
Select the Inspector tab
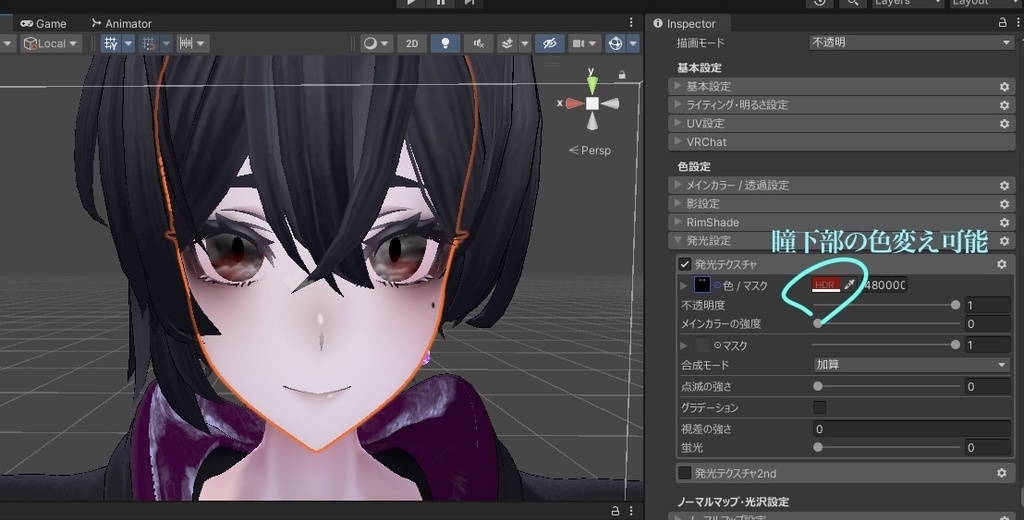(x=685, y=24)
